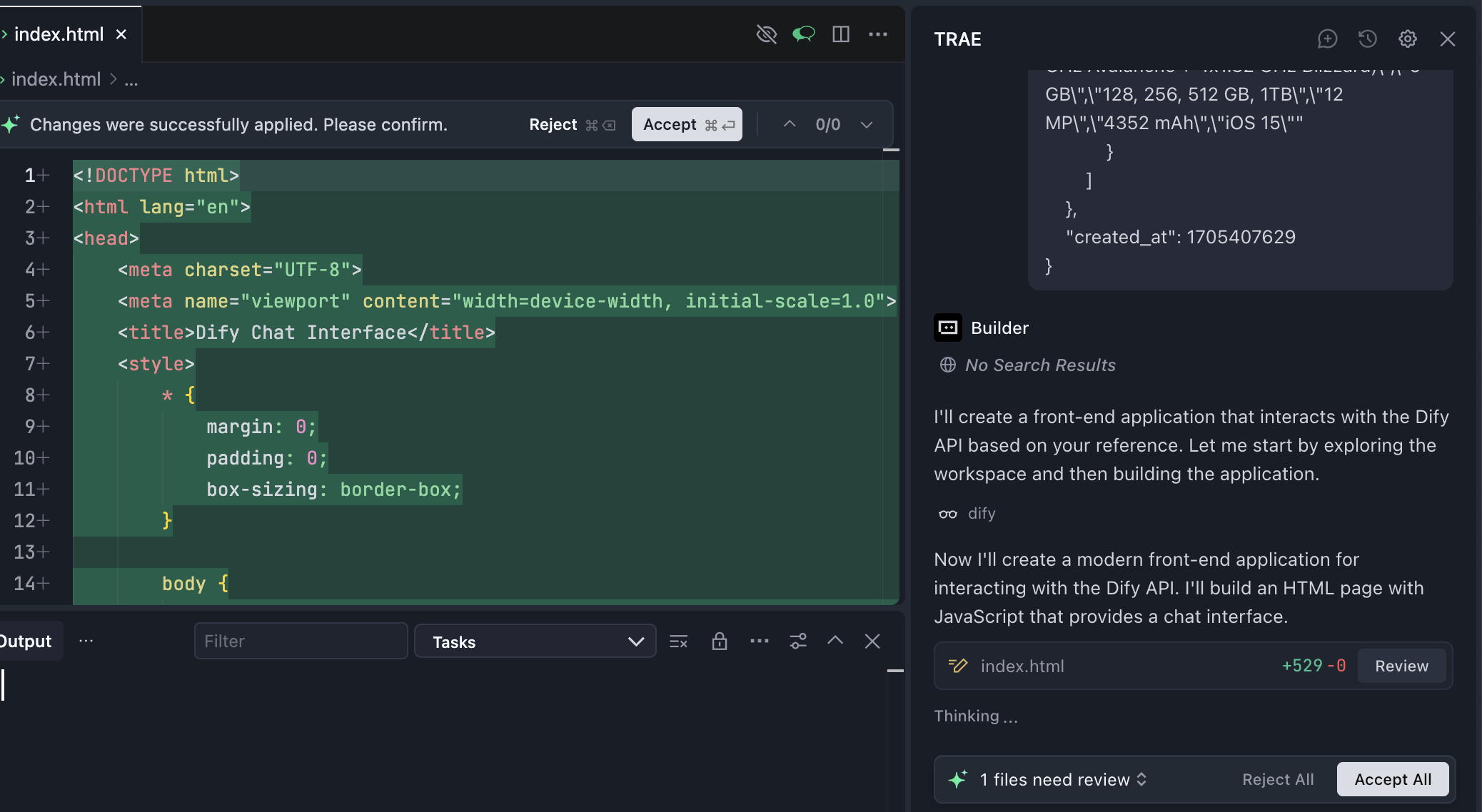1482x812 pixels.
Task: Toggle the hidden-eye icon in editor toolbar
Action: [x=766, y=34]
